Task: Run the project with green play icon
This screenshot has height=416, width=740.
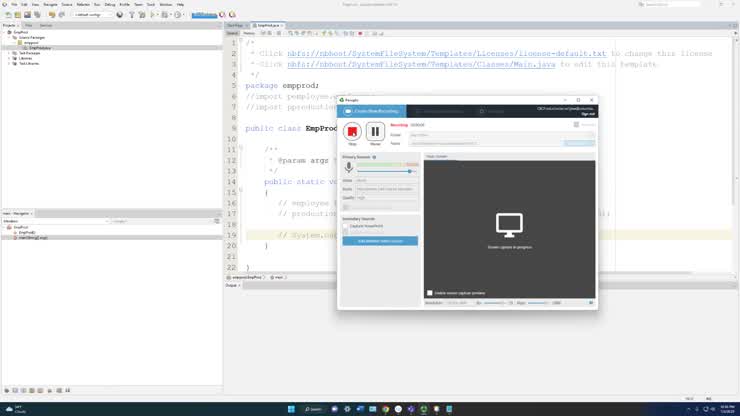Action: 154,15
